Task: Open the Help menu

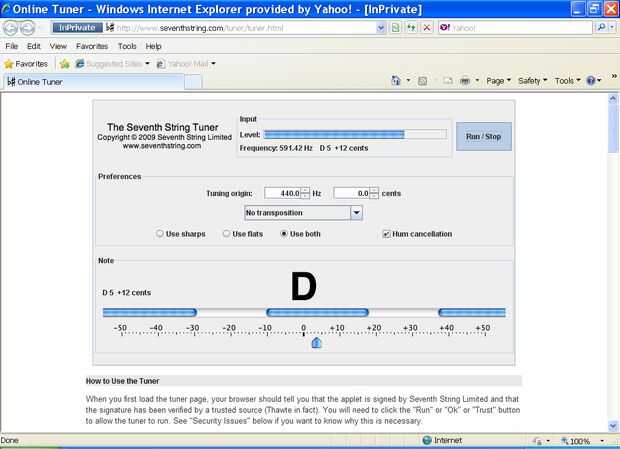Action: point(153,46)
